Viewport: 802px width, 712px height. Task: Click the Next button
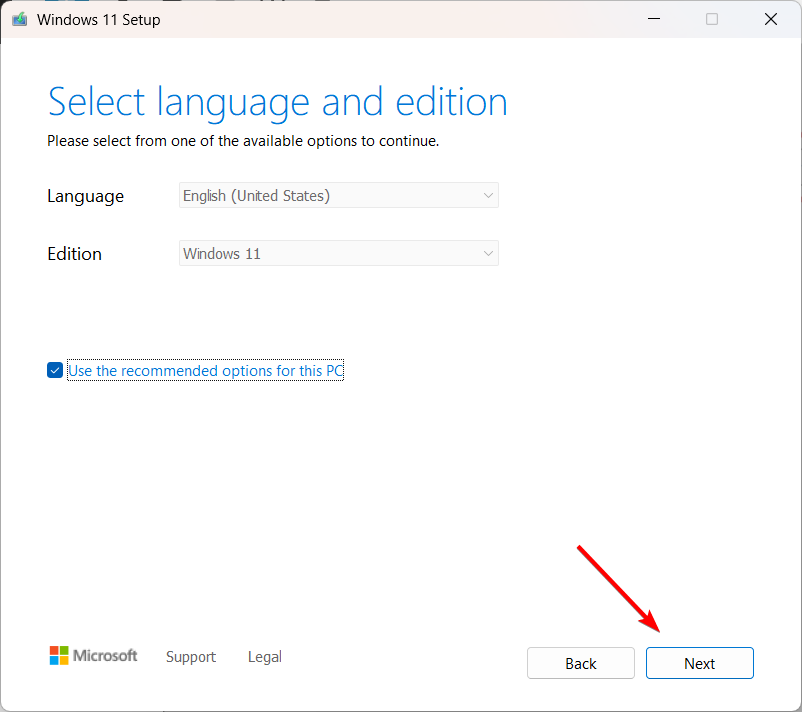(699, 663)
